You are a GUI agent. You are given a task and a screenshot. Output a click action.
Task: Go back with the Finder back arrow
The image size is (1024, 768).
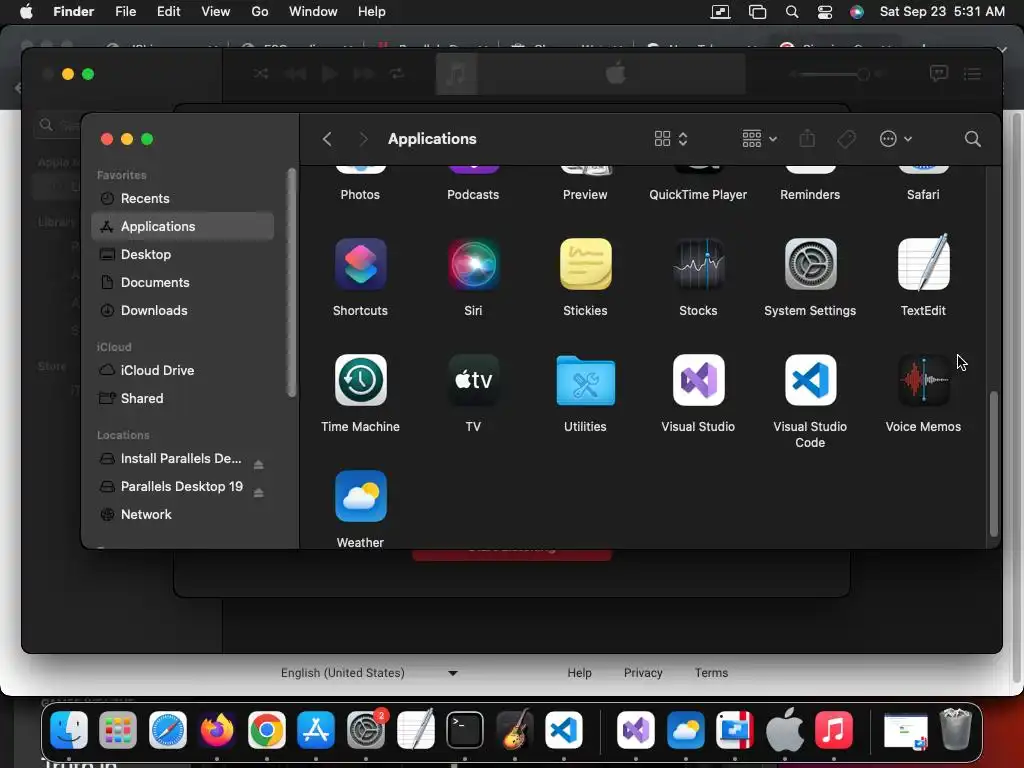[x=327, y=139]
